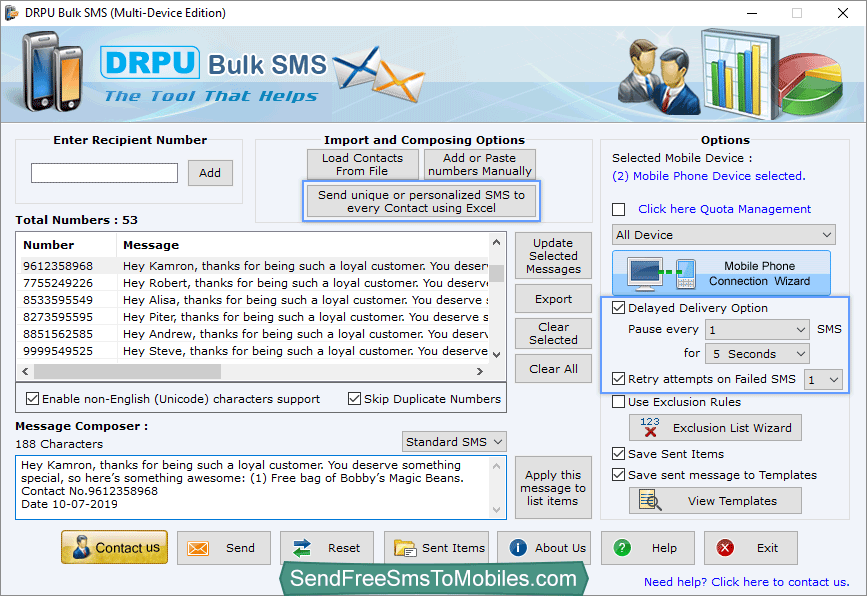Click Add or Paste numbers Manually
This screenshot has height=596, width=867.
(x=479, y=164)
